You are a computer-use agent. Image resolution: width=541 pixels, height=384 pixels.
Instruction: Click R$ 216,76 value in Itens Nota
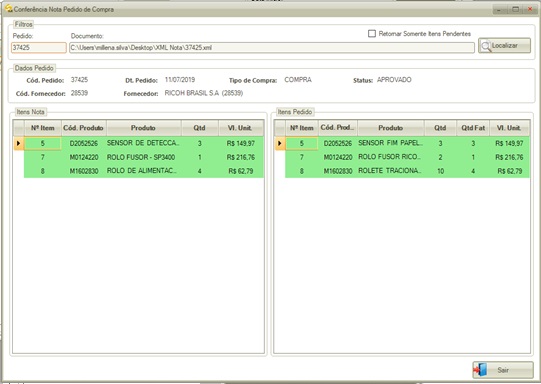tap(241, 157)
